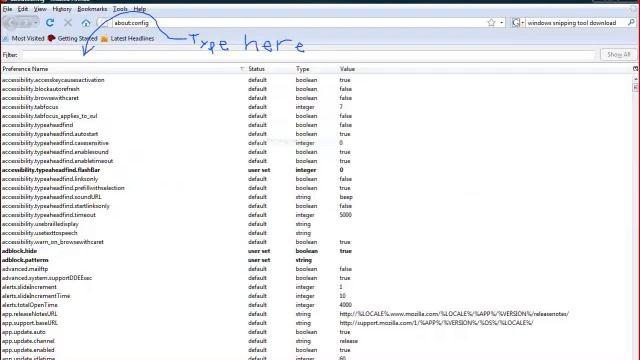
Task: Open Most Visited bookmarks folder
Action: (24, 38)
